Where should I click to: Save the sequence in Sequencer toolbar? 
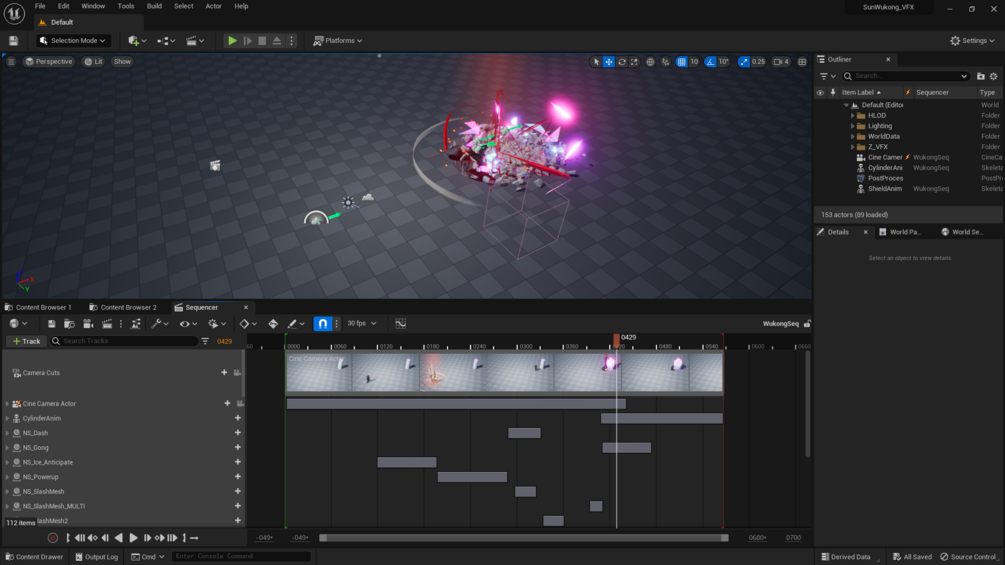tap(51, 324)
